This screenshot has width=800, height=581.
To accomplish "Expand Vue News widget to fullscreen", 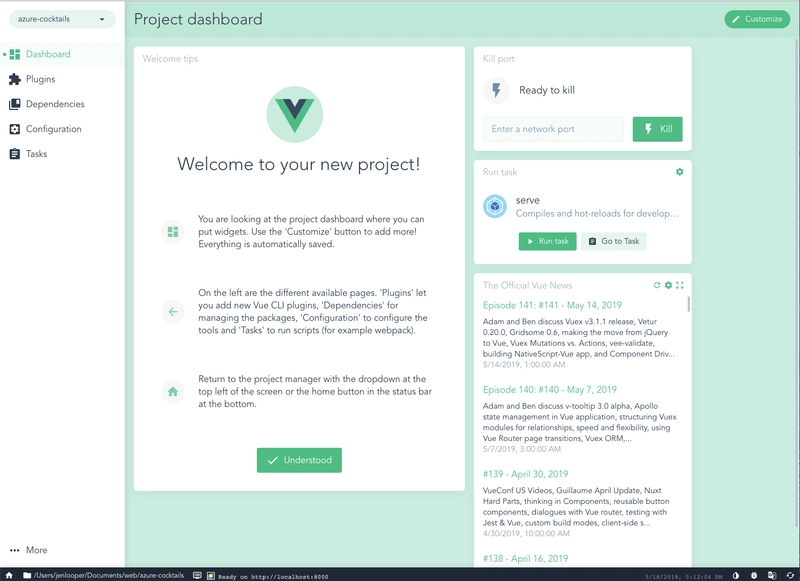I will [x=680, y=285].
